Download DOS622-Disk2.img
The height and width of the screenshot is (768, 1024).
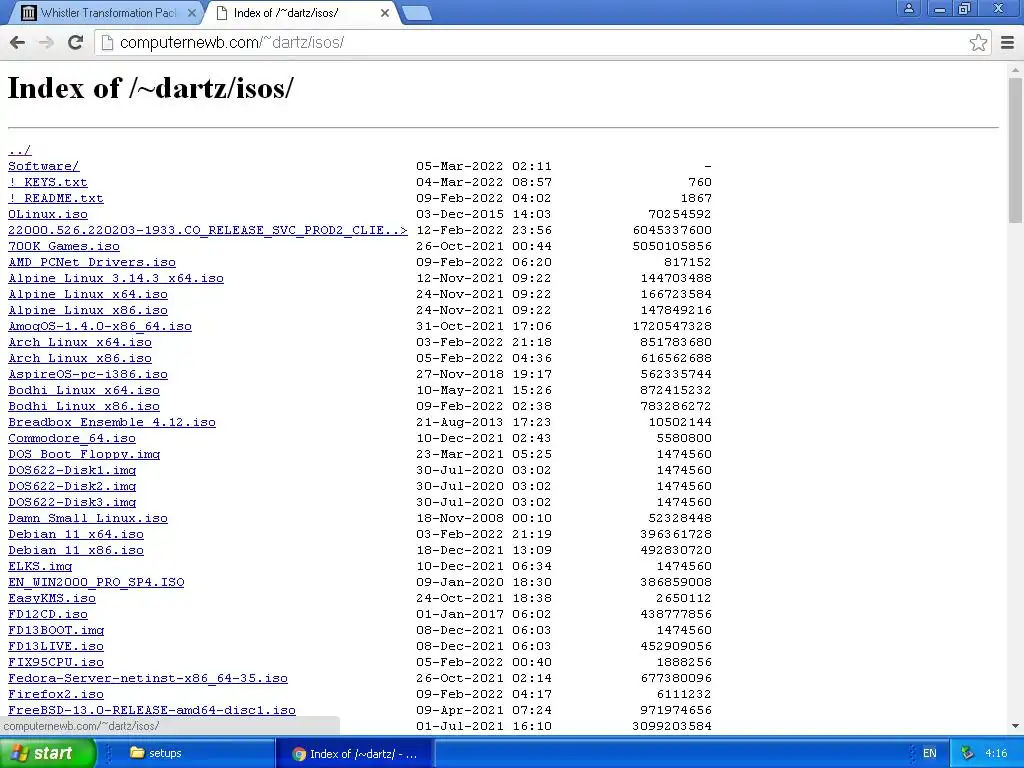point(72,486)
